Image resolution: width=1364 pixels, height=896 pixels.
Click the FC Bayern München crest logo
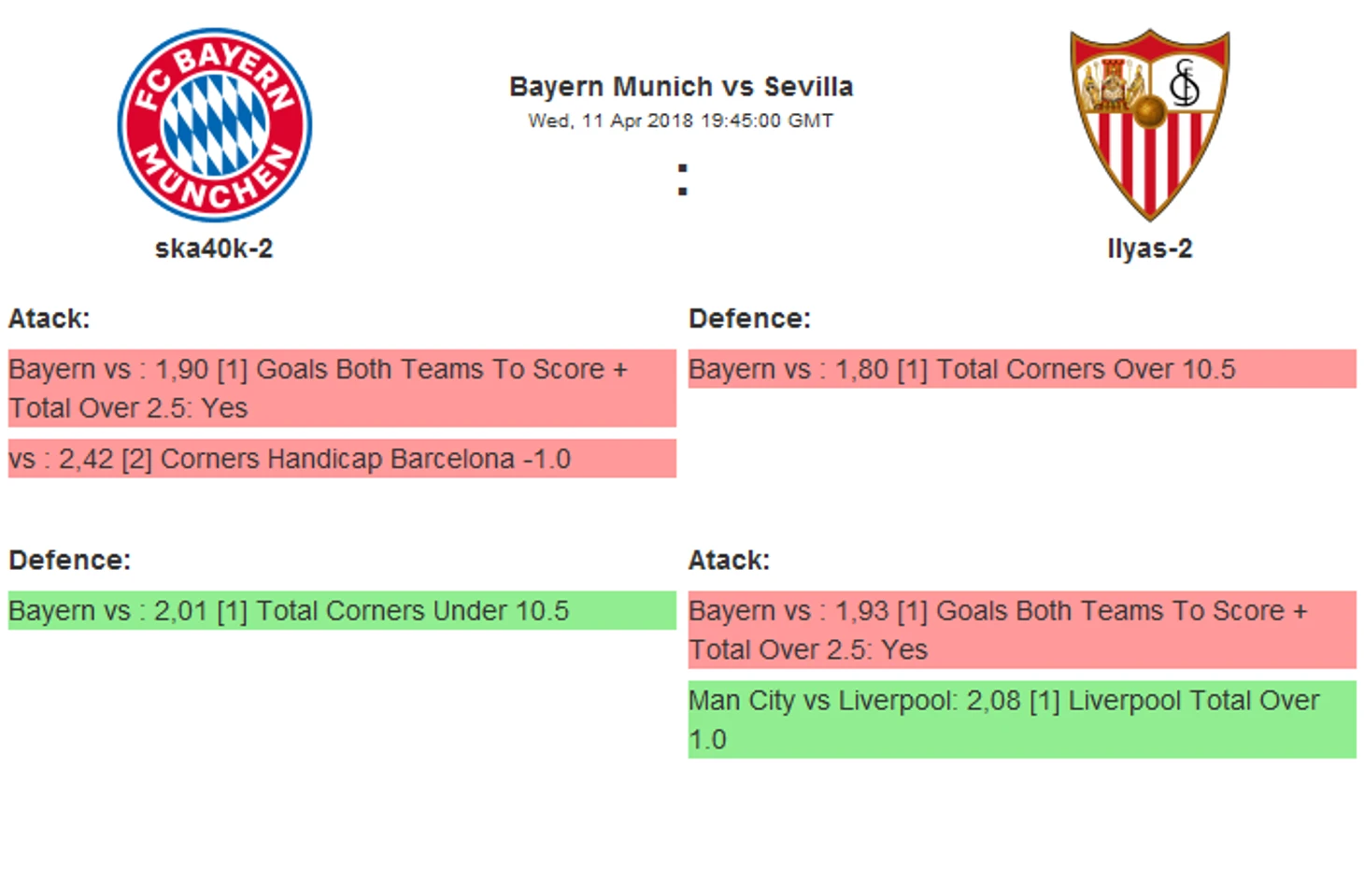[x=215, y=125]
